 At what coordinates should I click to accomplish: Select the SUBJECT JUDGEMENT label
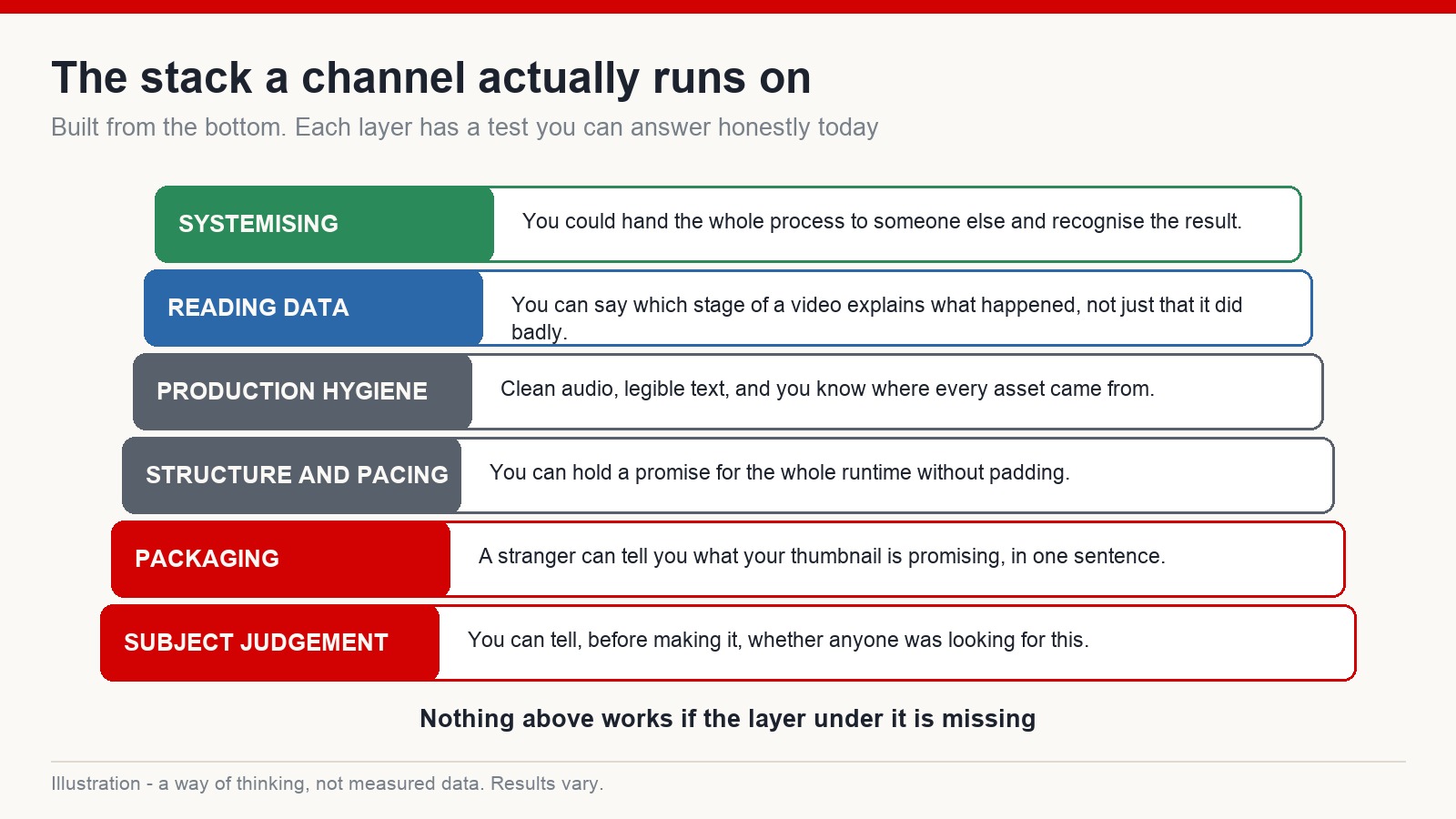[269, 642]
